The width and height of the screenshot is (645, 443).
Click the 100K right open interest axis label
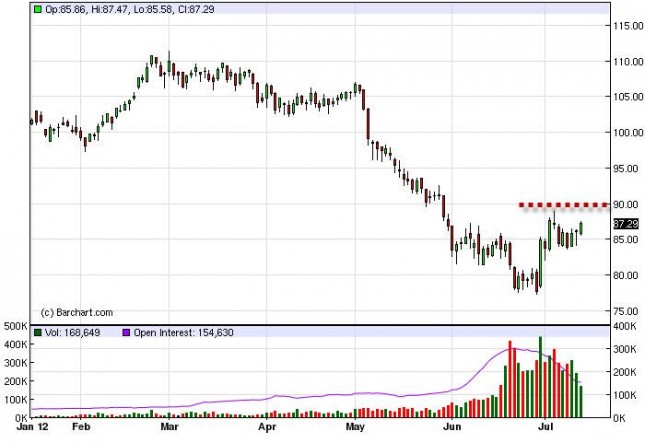(x=625, y=395)
